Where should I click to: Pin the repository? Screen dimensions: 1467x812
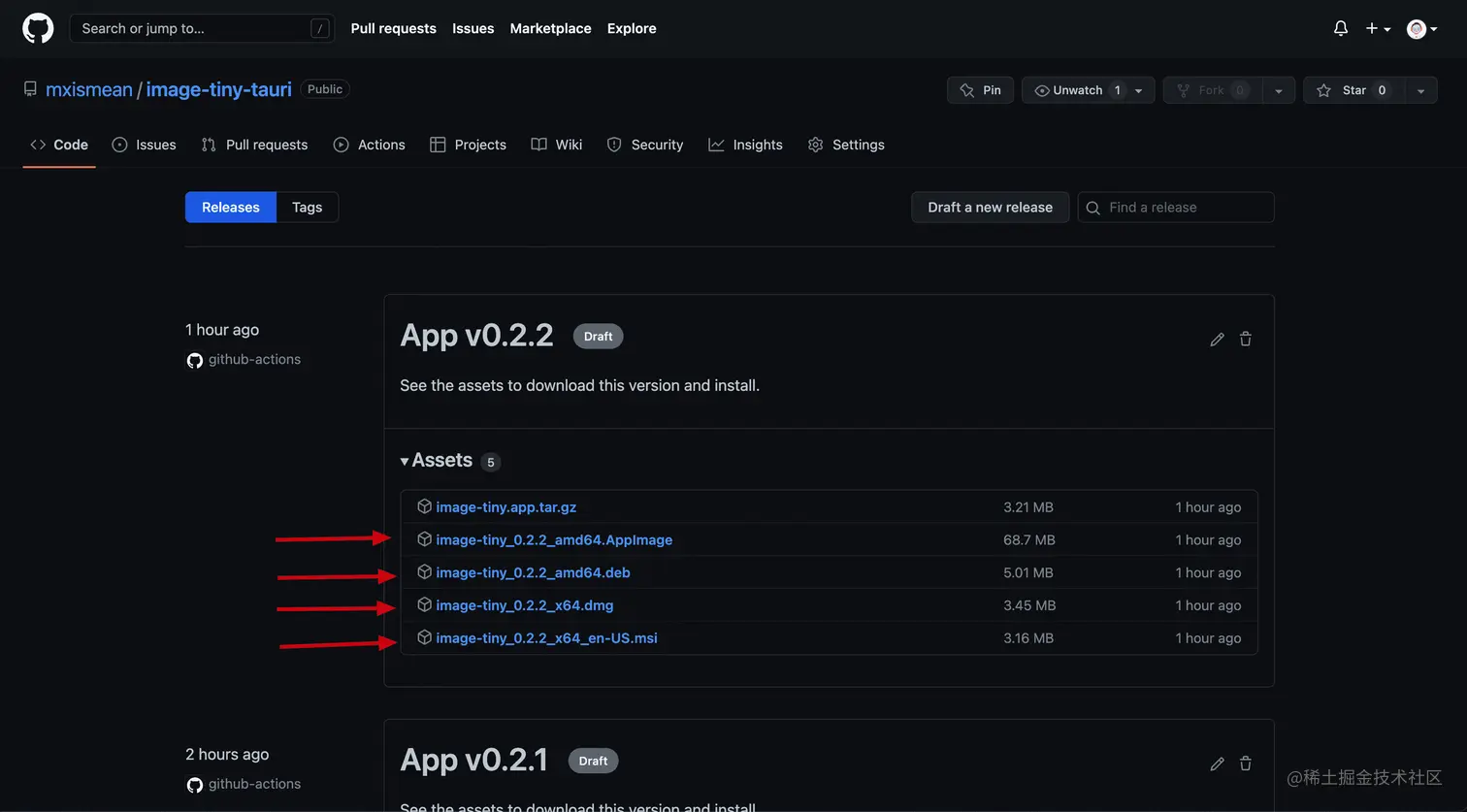click(980, 90)
